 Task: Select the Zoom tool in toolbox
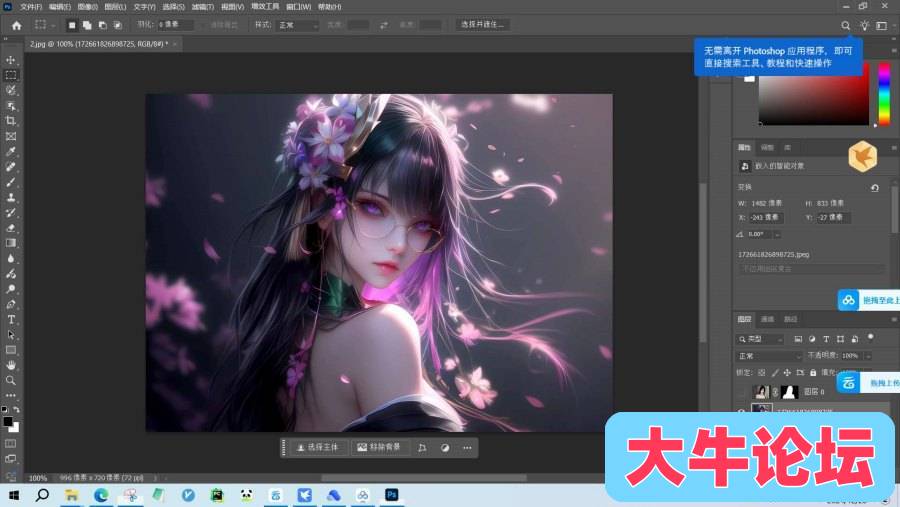click(10, 380)
